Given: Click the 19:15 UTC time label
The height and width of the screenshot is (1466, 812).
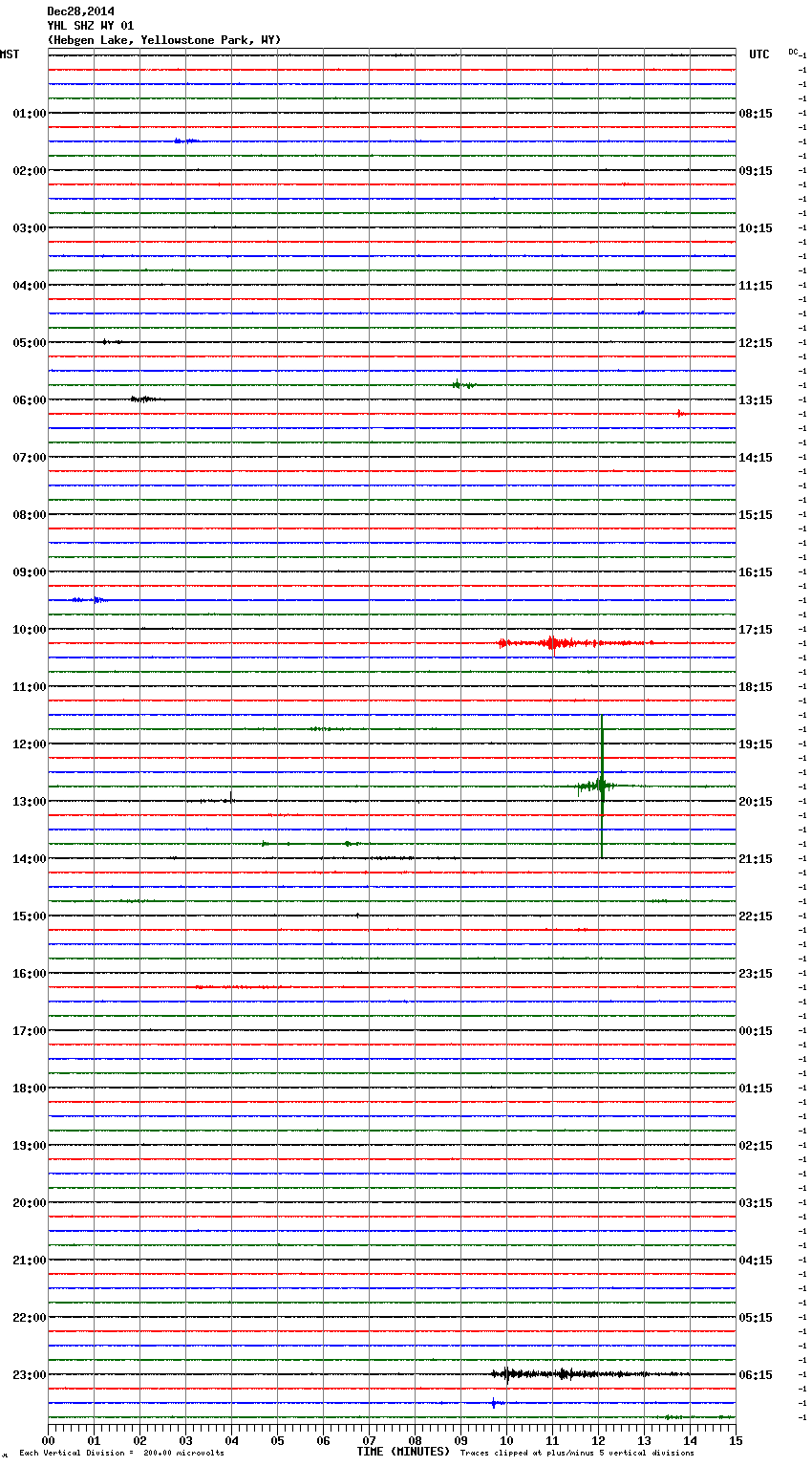Looking at the screenshot, I should coord(756,744).
